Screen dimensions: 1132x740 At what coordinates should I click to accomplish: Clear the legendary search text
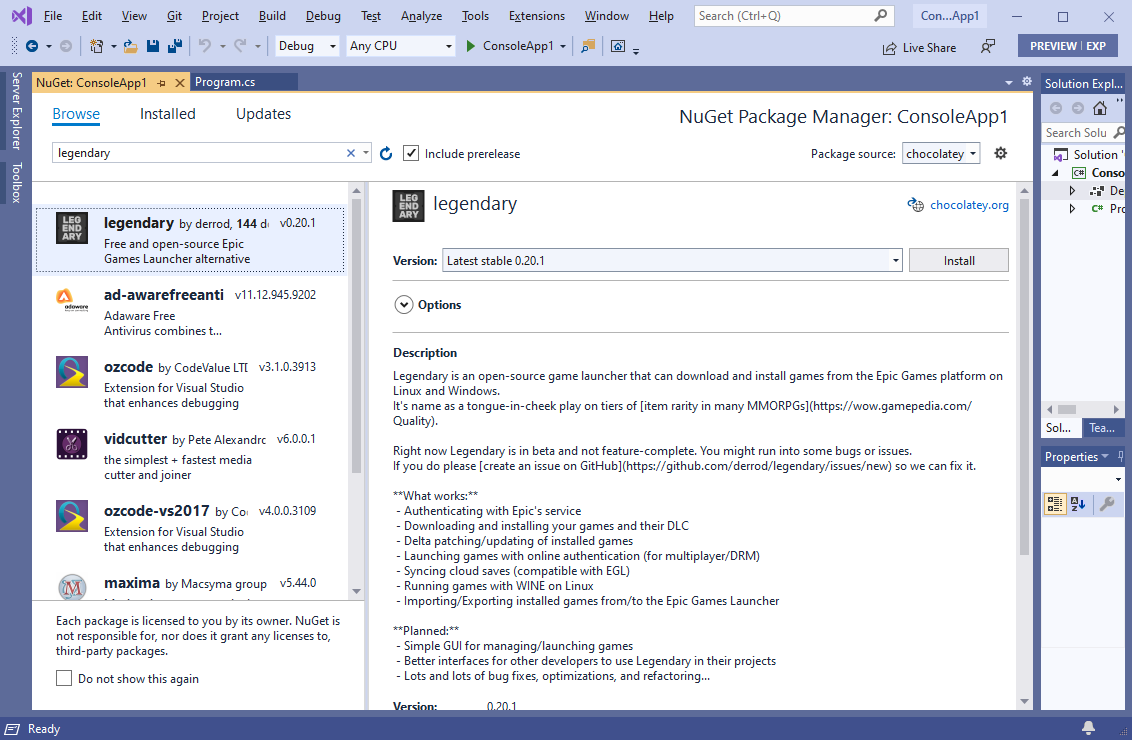[351, 153]
